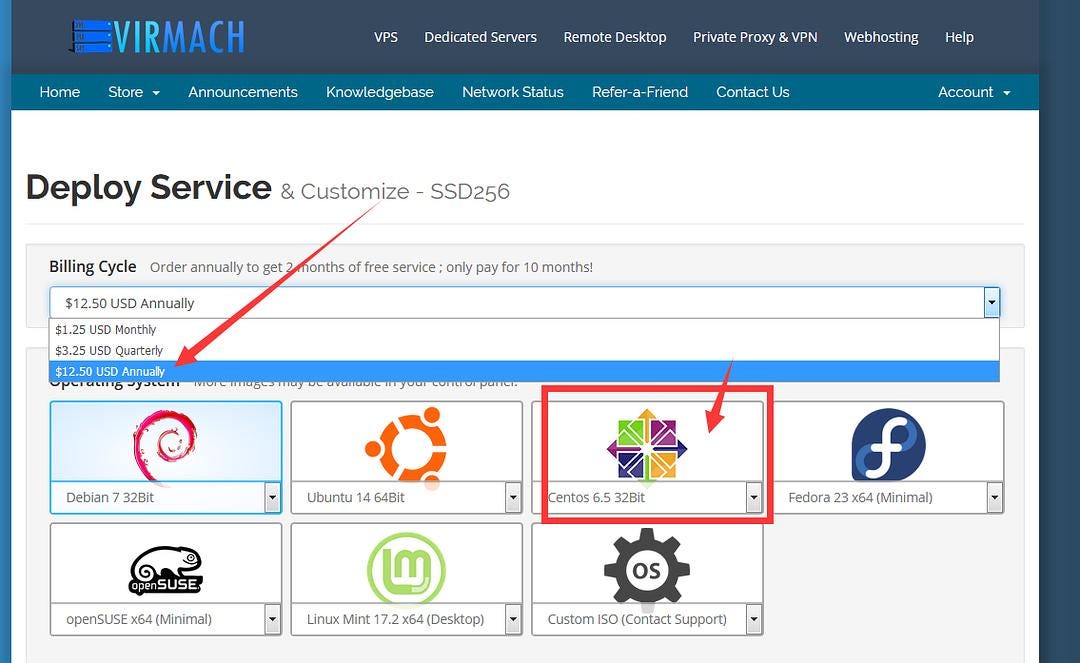The image size is (1080, 663).
Task: Open the Contact Us page
Action: pyautogui.click(x=753, y=92)
